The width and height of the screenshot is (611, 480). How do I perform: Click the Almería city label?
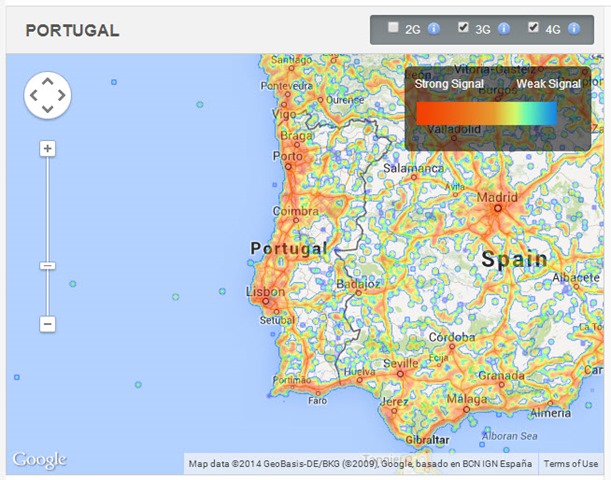tap(551, 413)
